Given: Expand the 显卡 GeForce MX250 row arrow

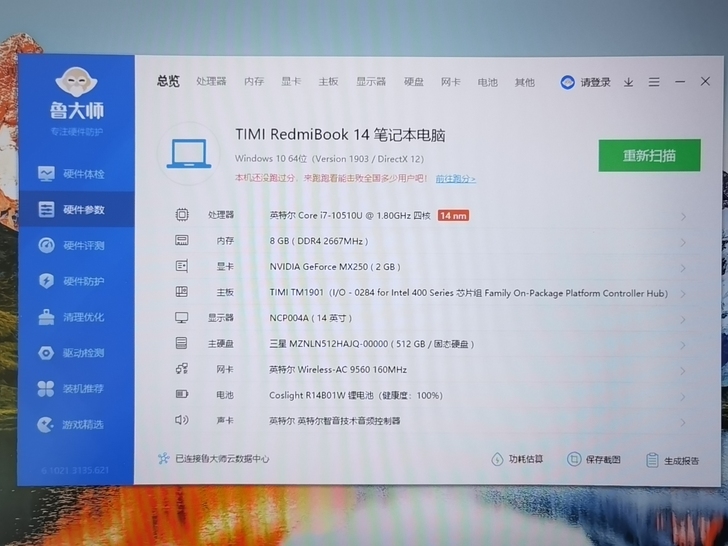Looking at the screenshot, I should coord(683,268).
